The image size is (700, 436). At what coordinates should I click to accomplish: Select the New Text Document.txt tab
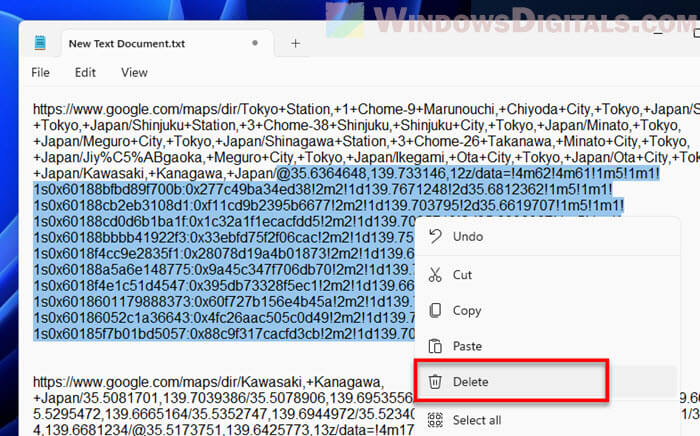(x=167, y=43)
